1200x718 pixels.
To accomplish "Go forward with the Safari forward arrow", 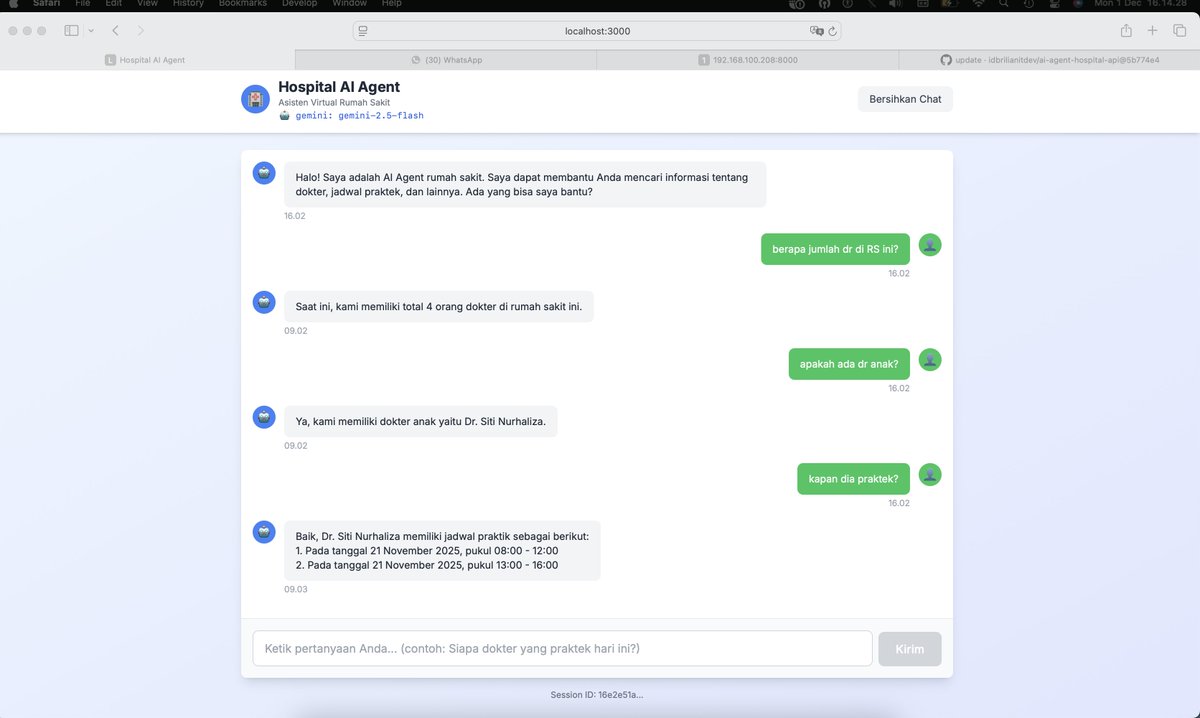I will 141,31.
